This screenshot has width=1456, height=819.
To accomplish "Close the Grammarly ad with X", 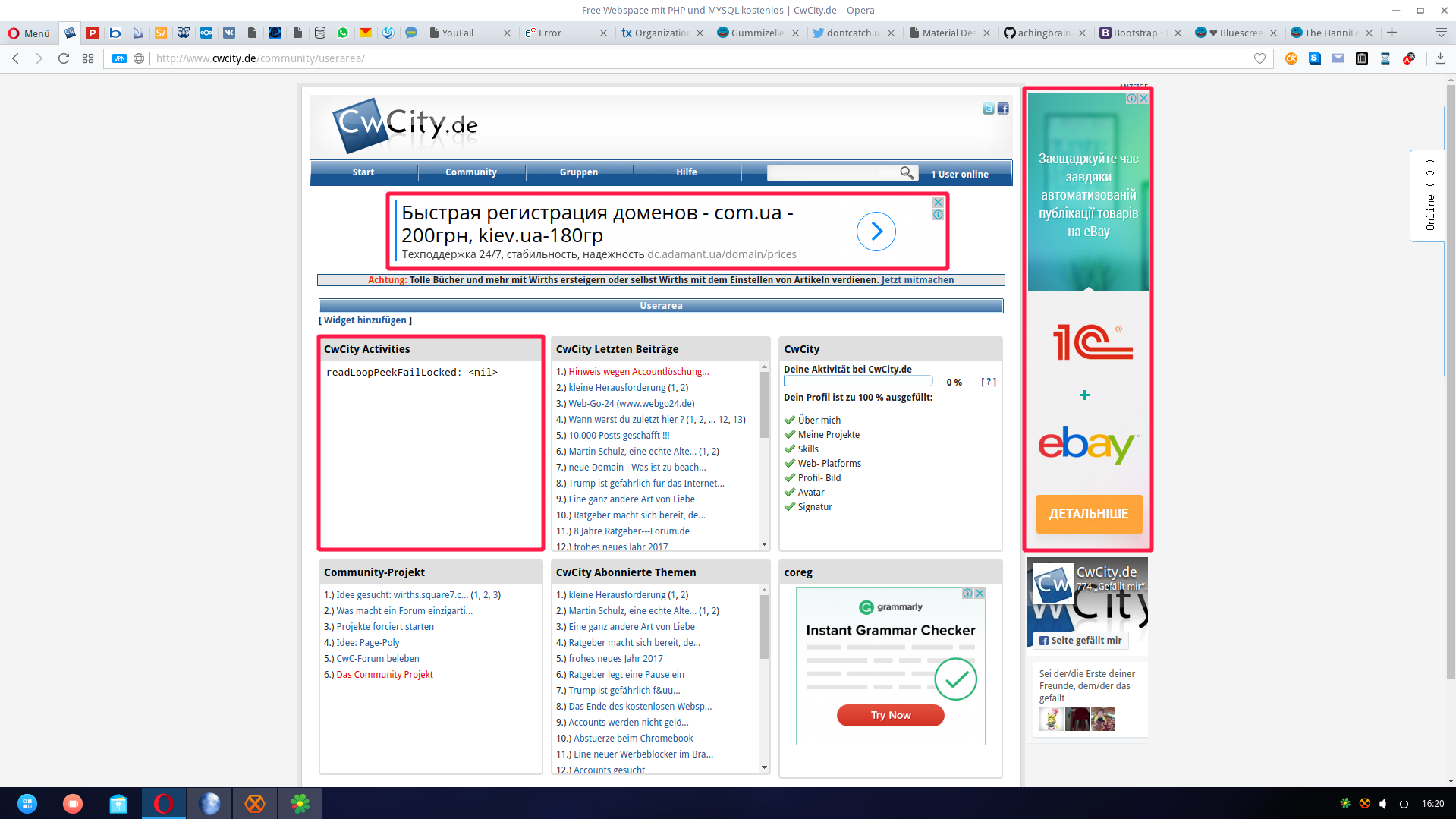I will 980,594.
